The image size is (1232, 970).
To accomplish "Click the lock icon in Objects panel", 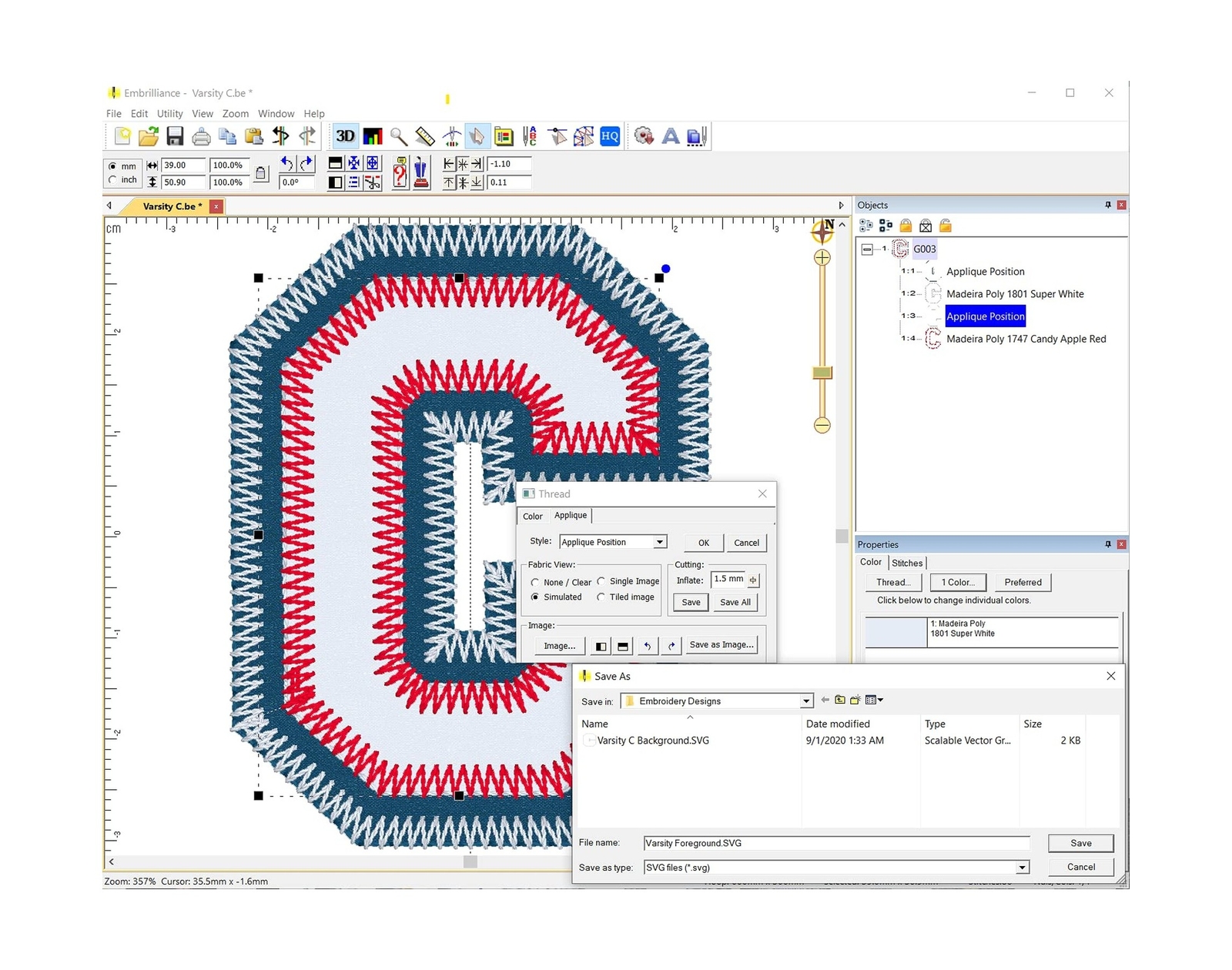I will coord(906,226).
